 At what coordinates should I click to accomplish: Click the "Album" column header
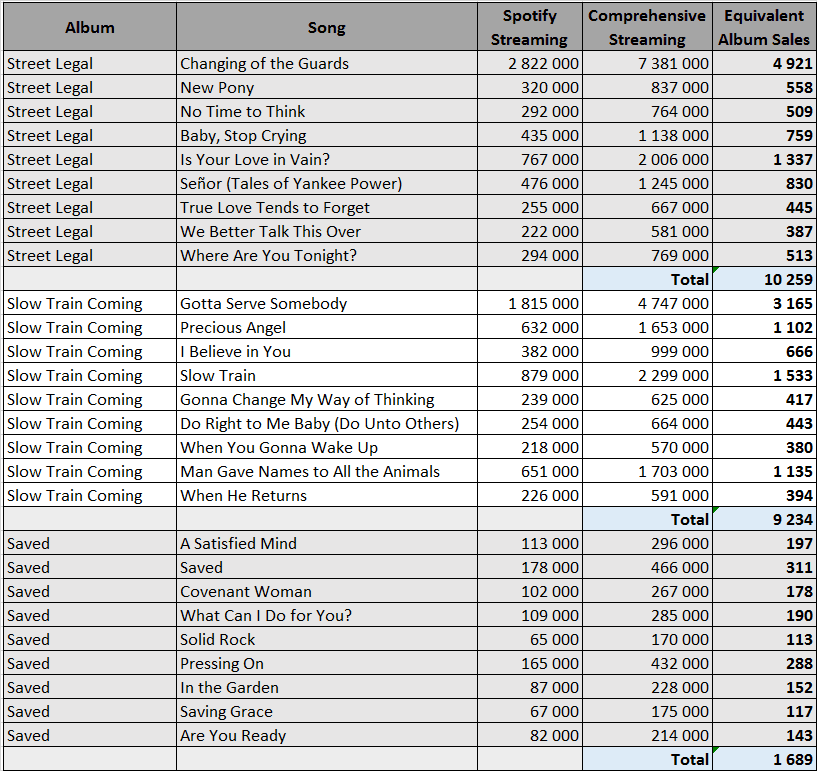point(90,28)
